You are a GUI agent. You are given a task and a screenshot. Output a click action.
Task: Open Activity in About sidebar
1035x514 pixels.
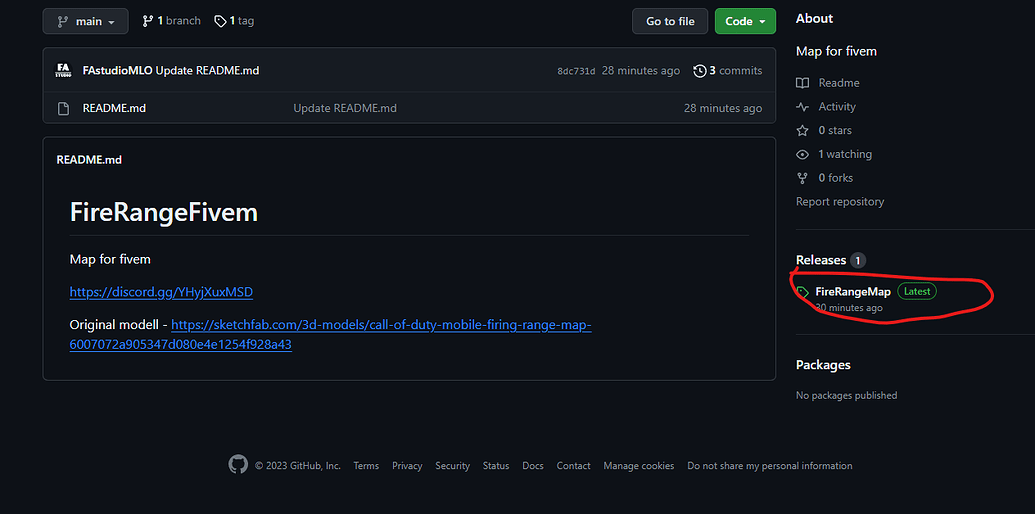[837, 107]
